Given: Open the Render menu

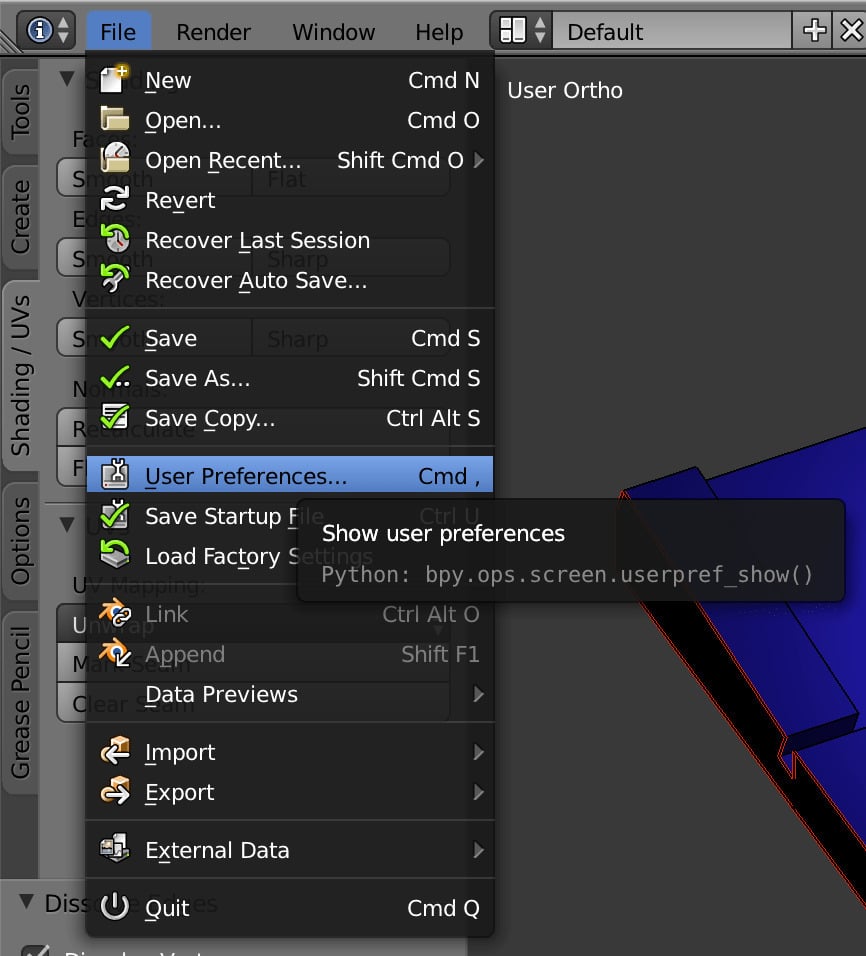Looking at the screenshot, I should point(212,31).
